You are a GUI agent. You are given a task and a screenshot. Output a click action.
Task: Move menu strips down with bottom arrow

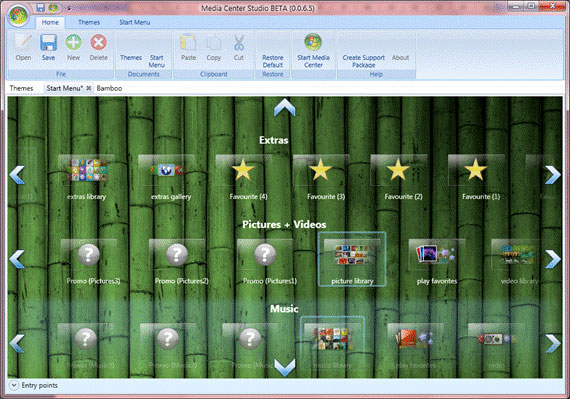[x=284, y=367]
